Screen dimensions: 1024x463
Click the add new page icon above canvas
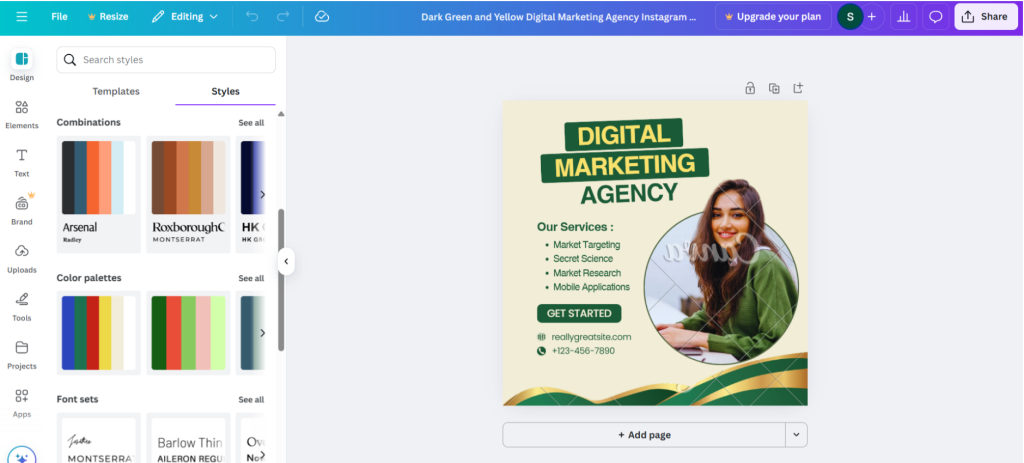[798, 88]
